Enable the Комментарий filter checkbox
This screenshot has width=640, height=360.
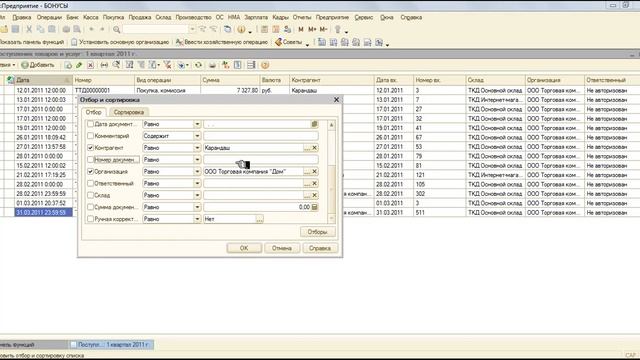91,136
